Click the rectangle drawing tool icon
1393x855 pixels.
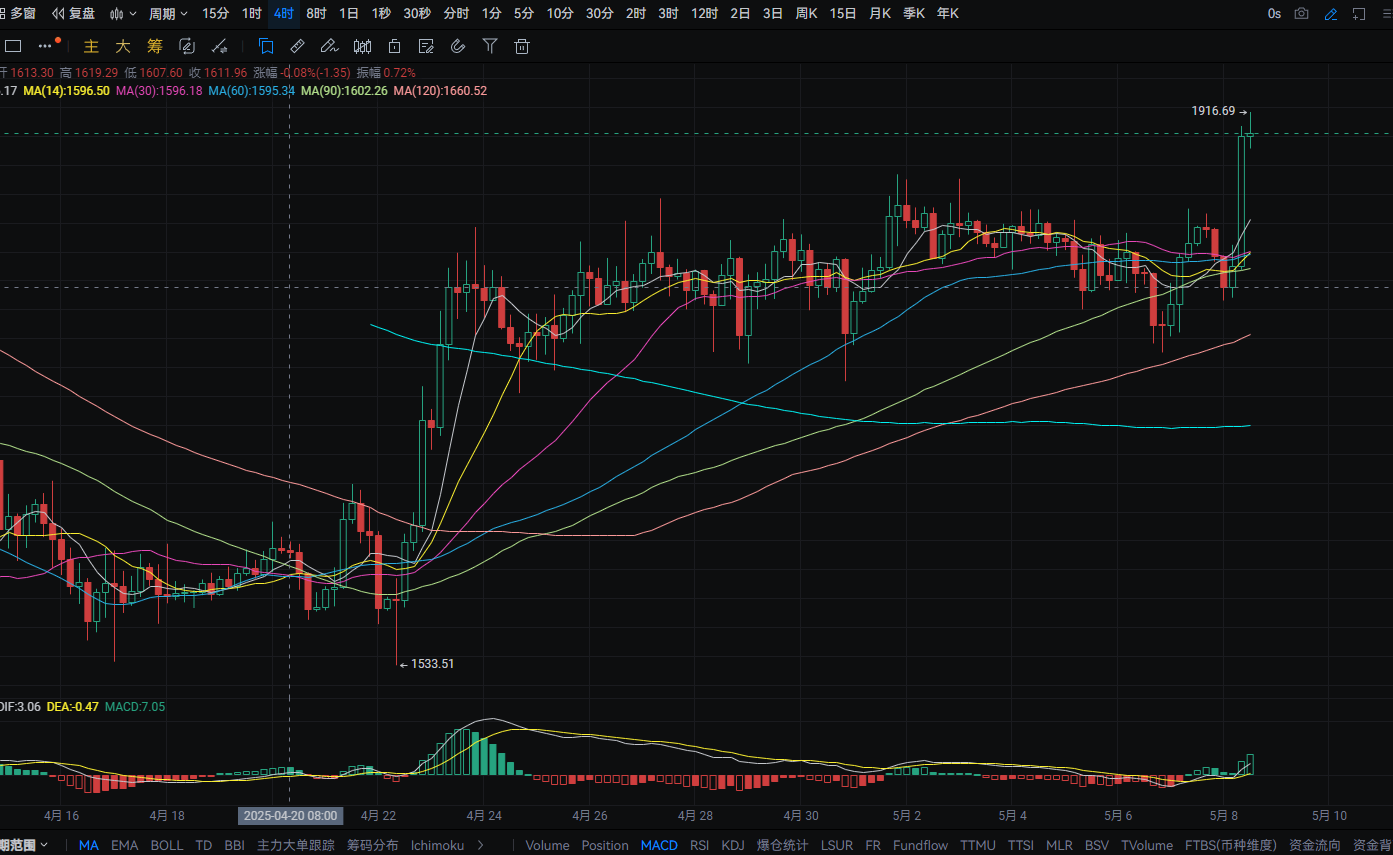(x=13, y=46)
